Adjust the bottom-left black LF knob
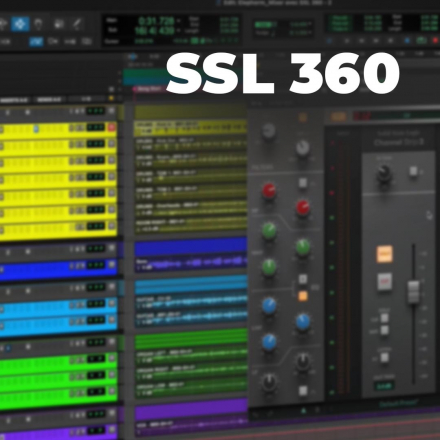This screenshot has width=440, height=440. pos(269,382)
